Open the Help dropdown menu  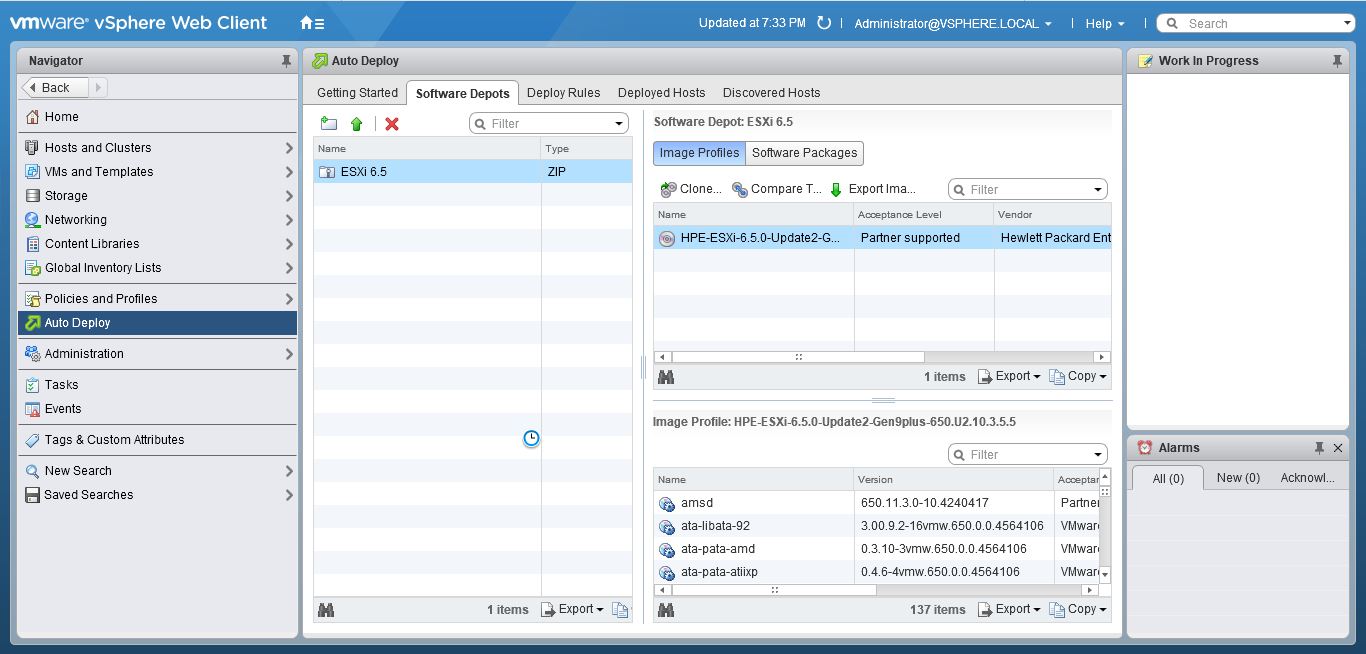[x=1104, y=24]
